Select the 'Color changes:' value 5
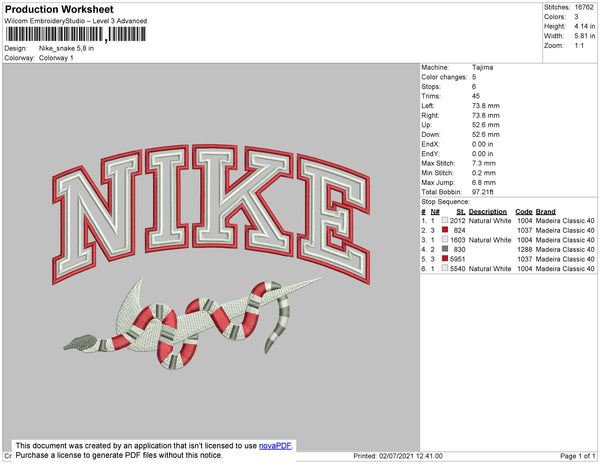 tap(474, 77)
